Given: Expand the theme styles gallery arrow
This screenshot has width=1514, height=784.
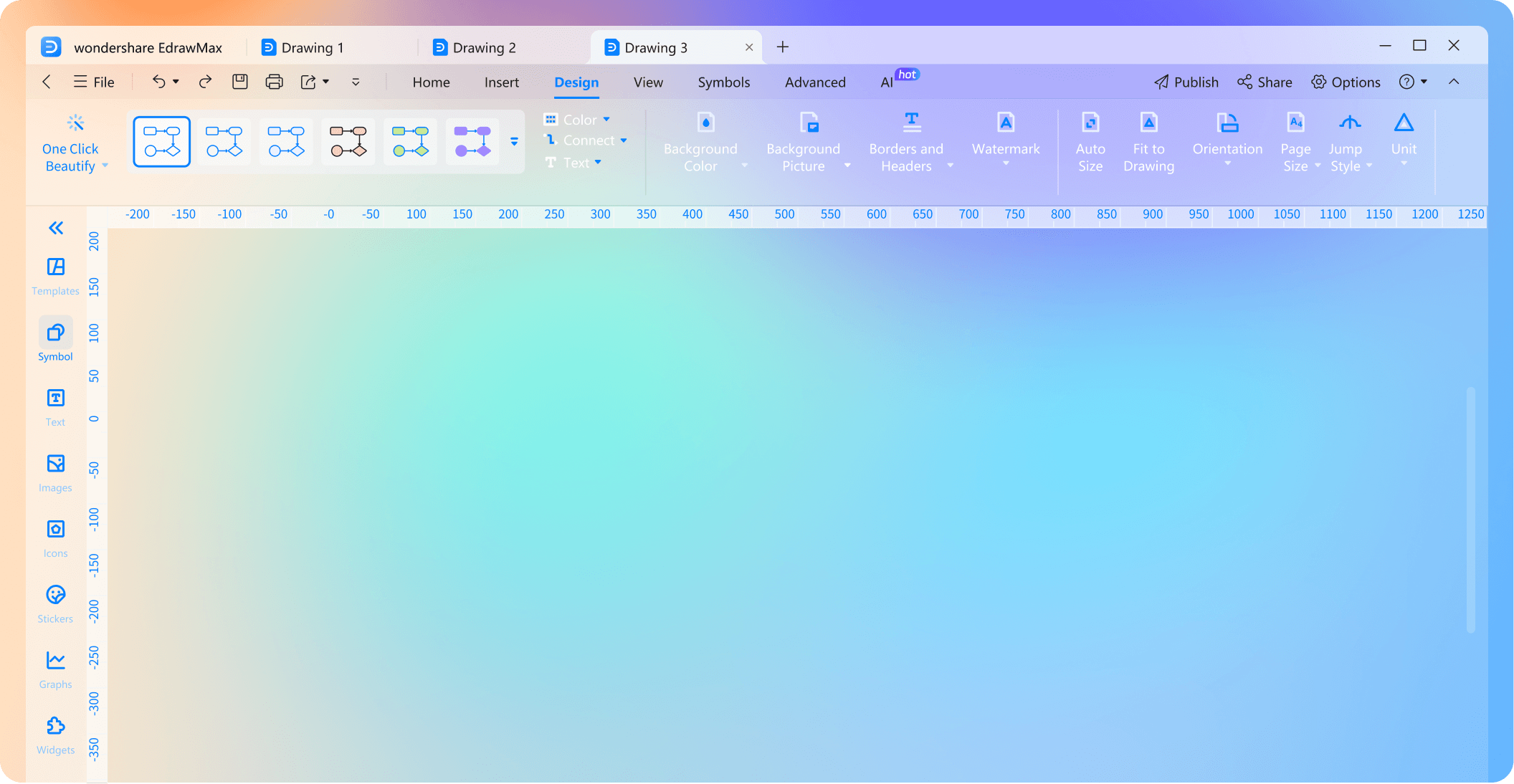Looking at the screenshot, I should pyautogui.click(x=514, y=141).
